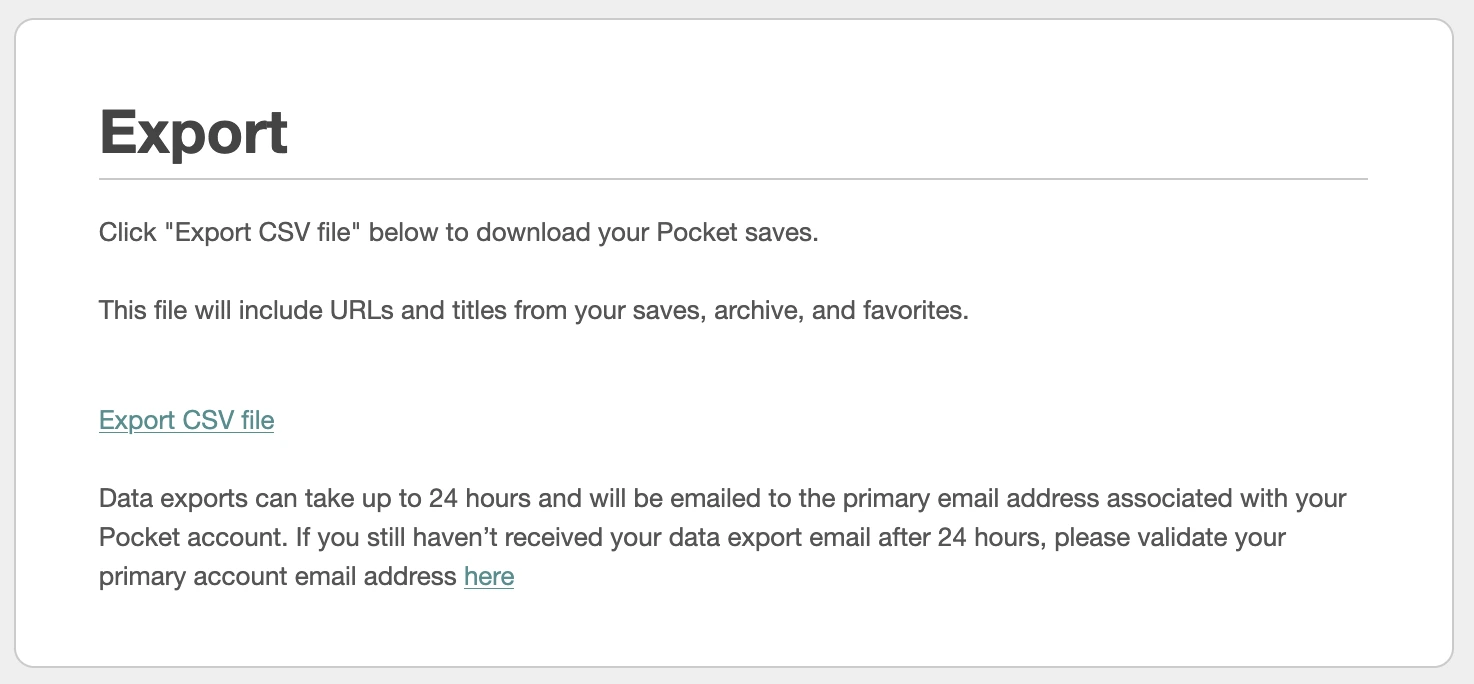Click the sentence about clicking Export CSV
The width and height of the screenshot is (1474, 684).
point(457,231)
